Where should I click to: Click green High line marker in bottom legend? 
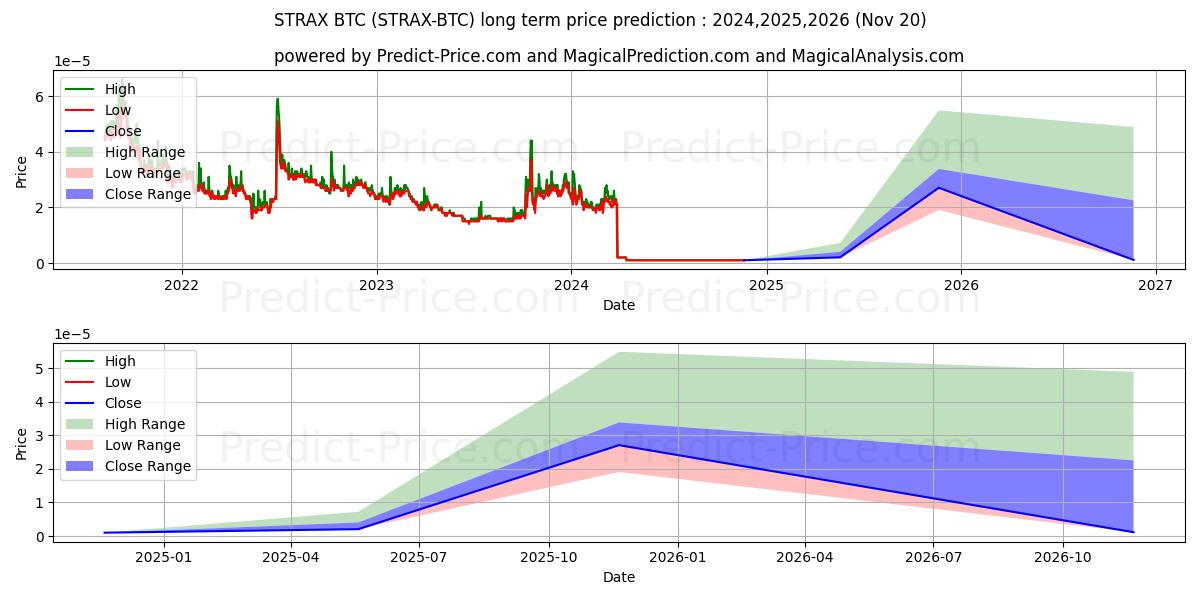pyautogui.click(x=81, y=361)
